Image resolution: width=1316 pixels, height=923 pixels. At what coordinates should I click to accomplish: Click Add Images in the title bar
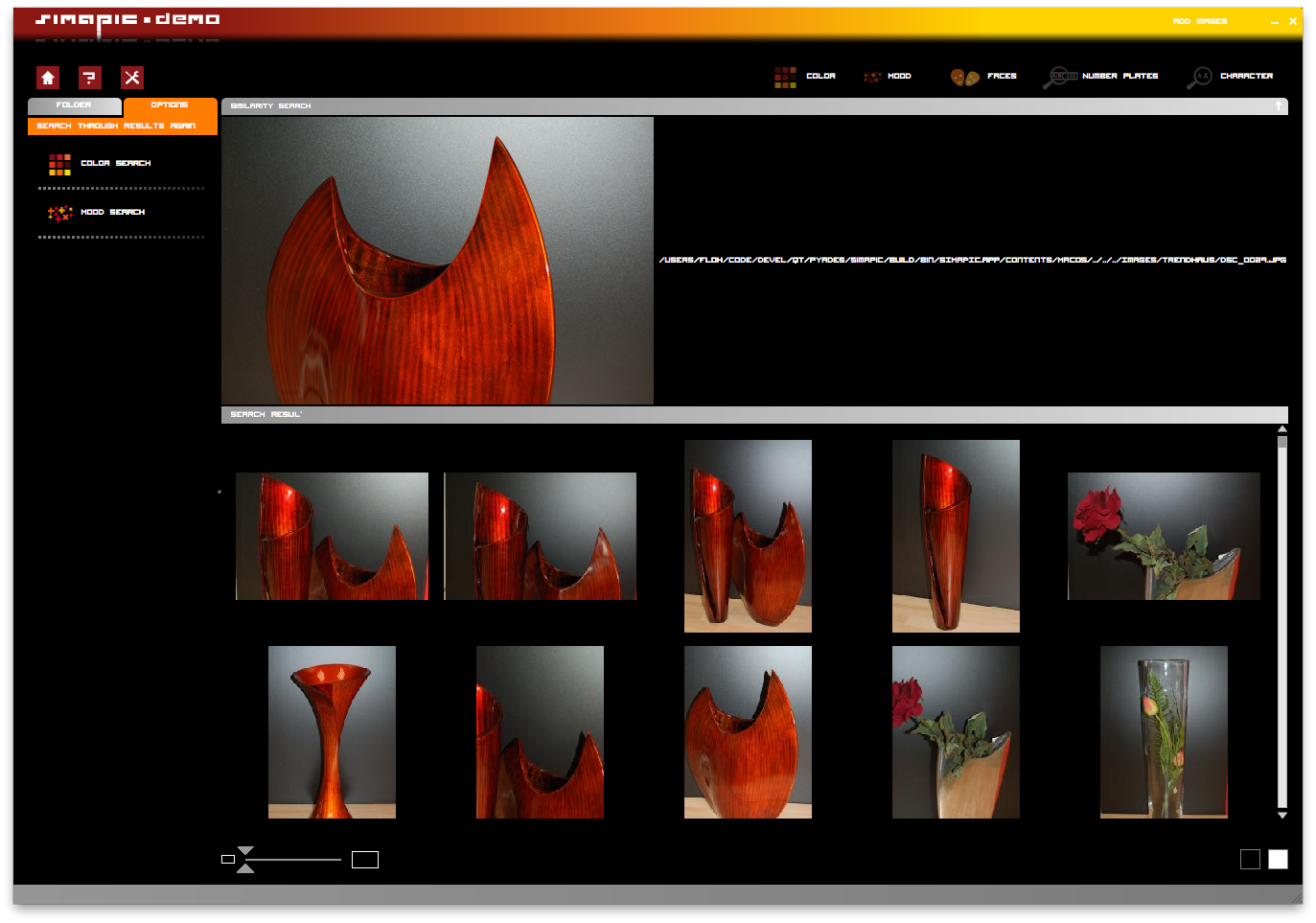coord(1198,20)
